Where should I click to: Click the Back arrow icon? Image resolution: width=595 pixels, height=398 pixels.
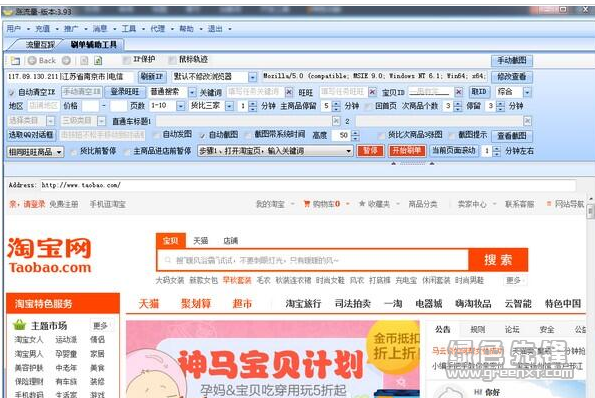pos(32,60)
